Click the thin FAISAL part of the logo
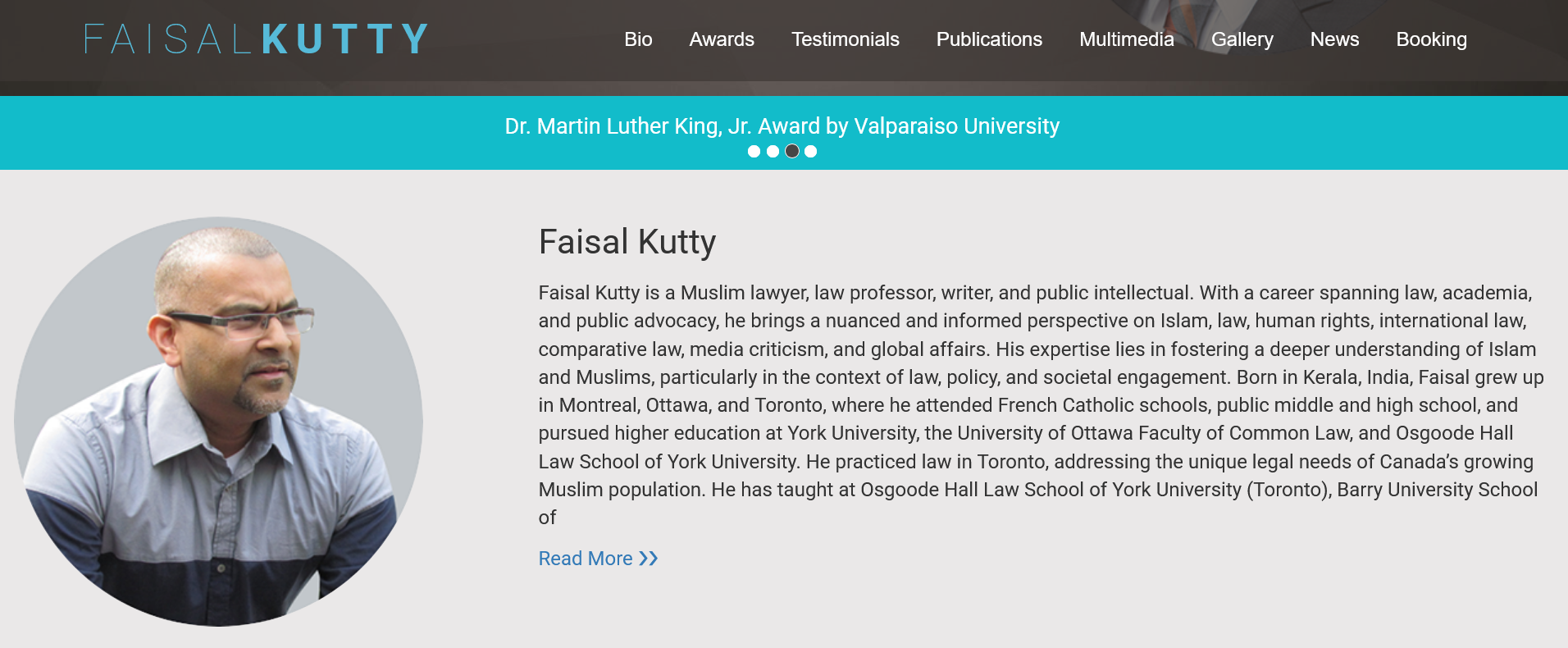This screenshot has height=648, width=1568. coord(168,39)
